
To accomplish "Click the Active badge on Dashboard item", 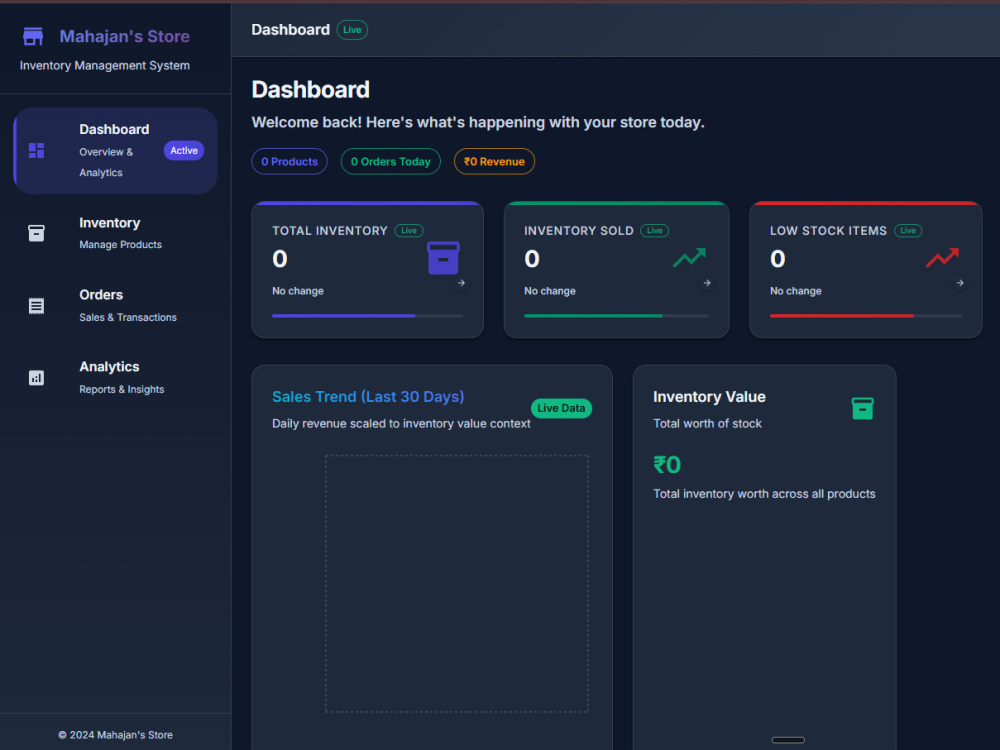I will (184, 151).
